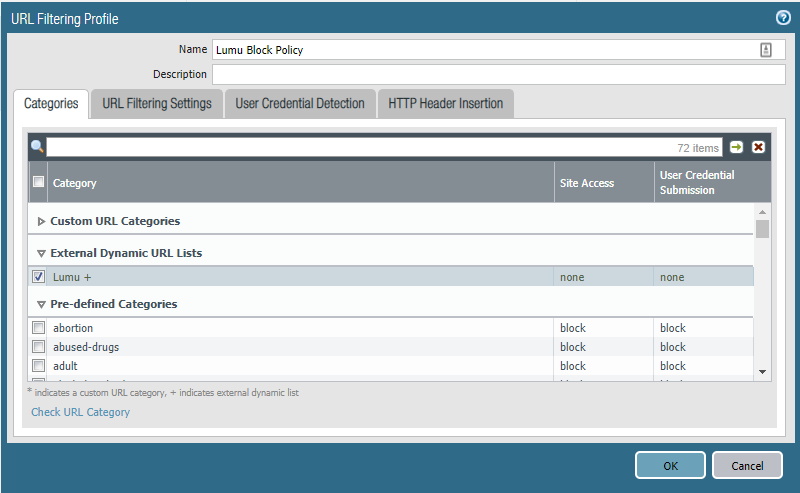Click into the Description field
Screen dimensions: 800x493
[x=494, y=74]
